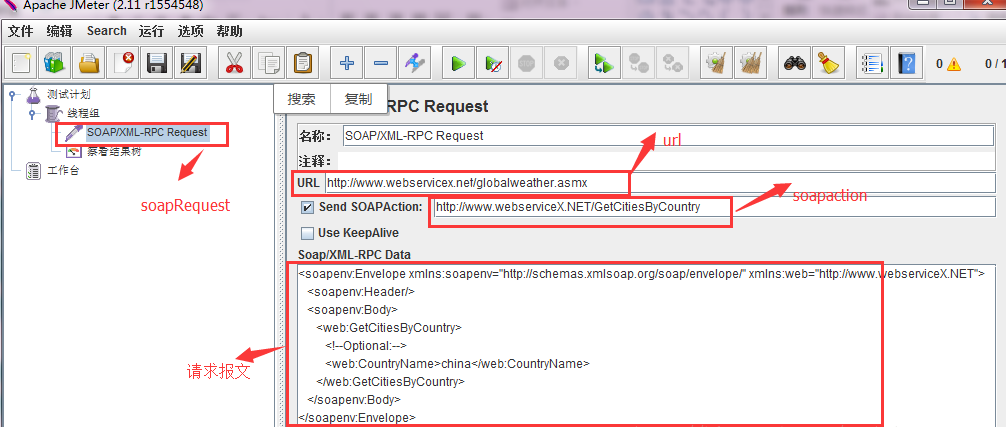Click the web:CountryName china line
Image resolution: width=1006 pixels, height=427 pixels.
(457, 364)
